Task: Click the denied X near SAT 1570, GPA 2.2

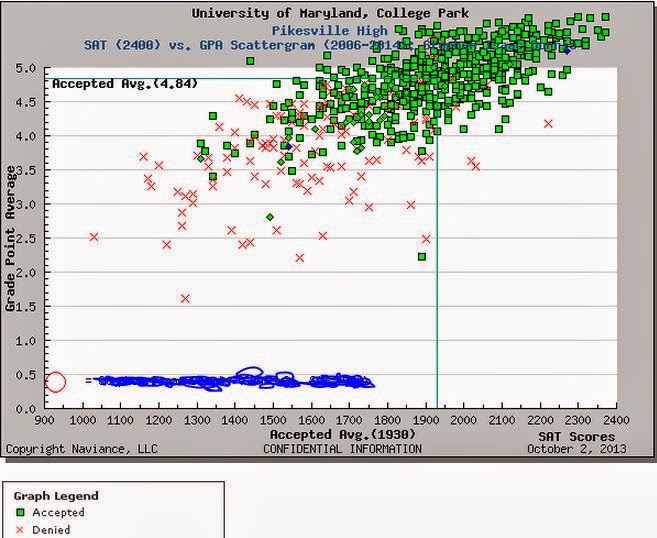Action: point(300,258)
